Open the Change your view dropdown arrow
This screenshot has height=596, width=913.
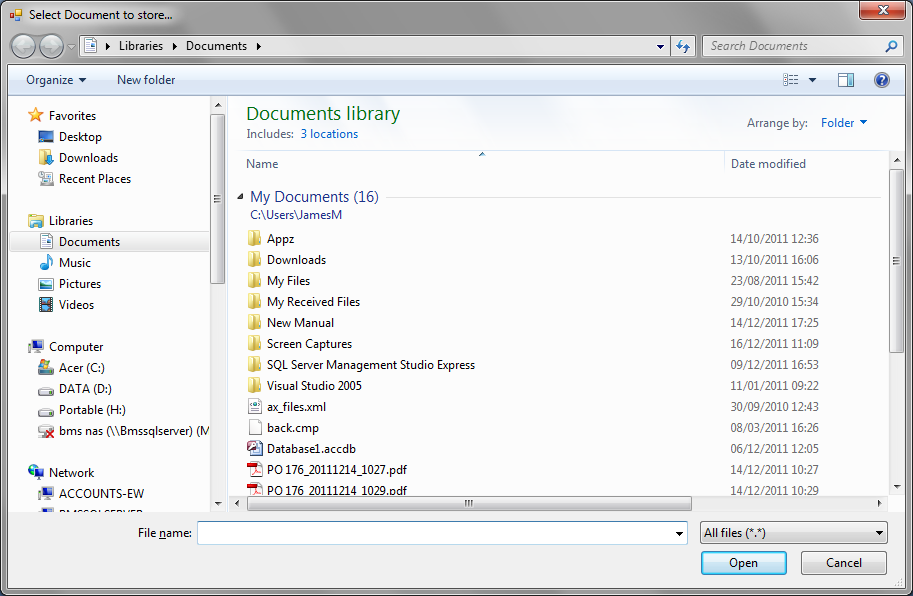813,80
